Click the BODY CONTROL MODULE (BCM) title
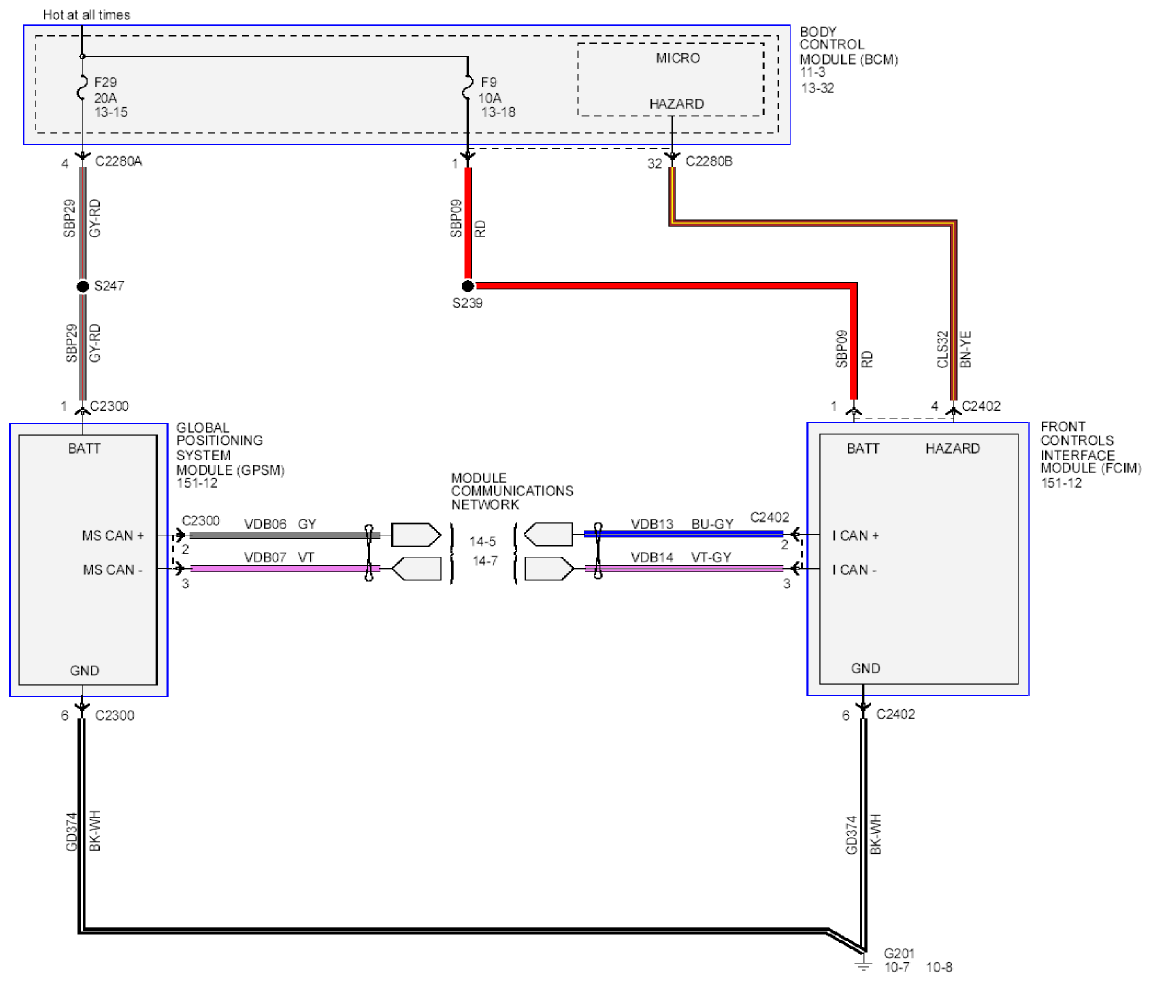The image size is (1151, 982). 849,46
